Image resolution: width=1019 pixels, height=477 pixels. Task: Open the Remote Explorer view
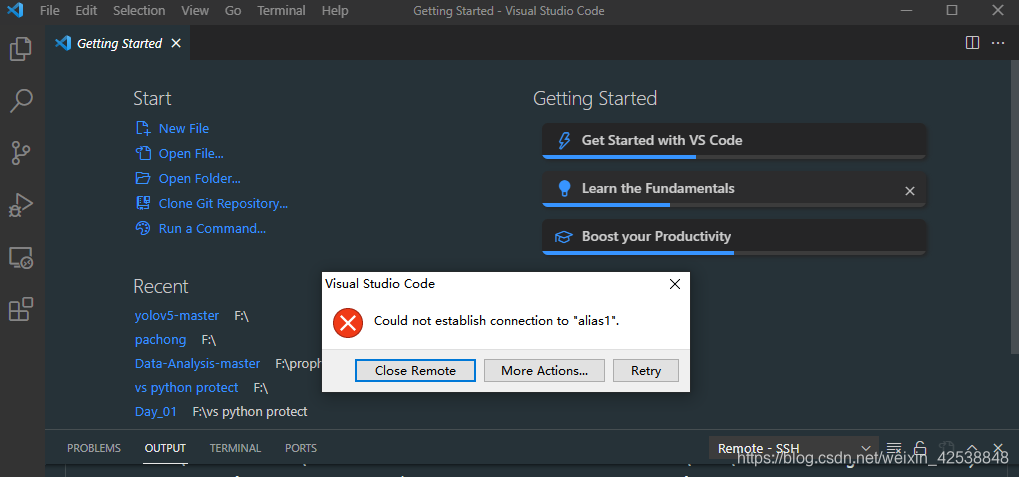point(21,258)
